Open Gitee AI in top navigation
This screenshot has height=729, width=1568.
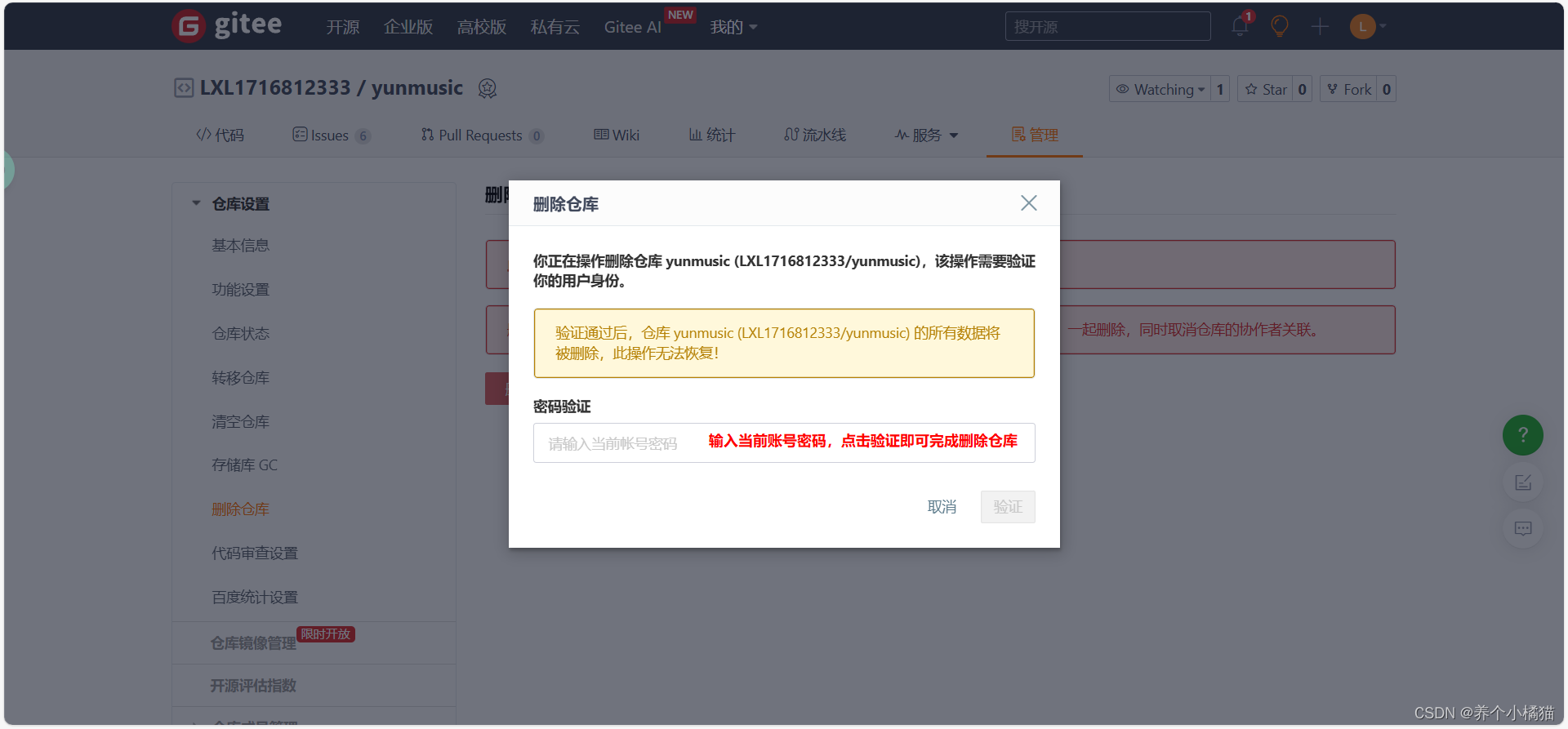tap(633, 27)
